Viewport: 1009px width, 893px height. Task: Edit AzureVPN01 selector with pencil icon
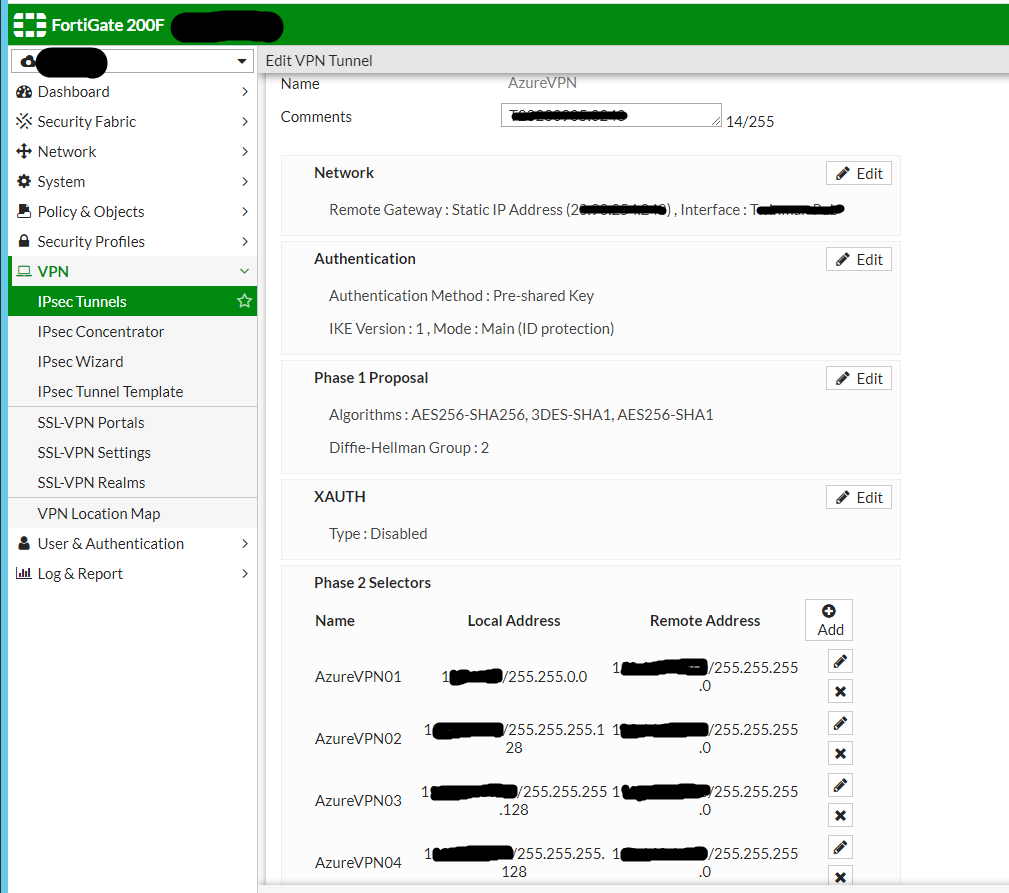point(840,661)
